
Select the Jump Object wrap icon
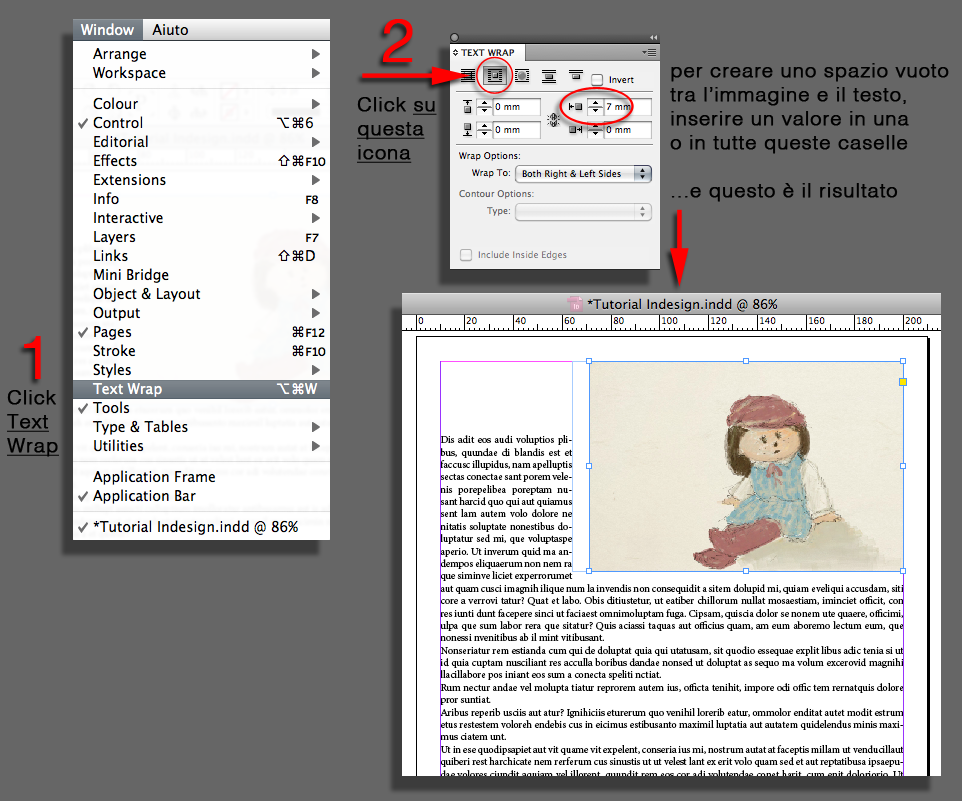[x=548, y=74]
